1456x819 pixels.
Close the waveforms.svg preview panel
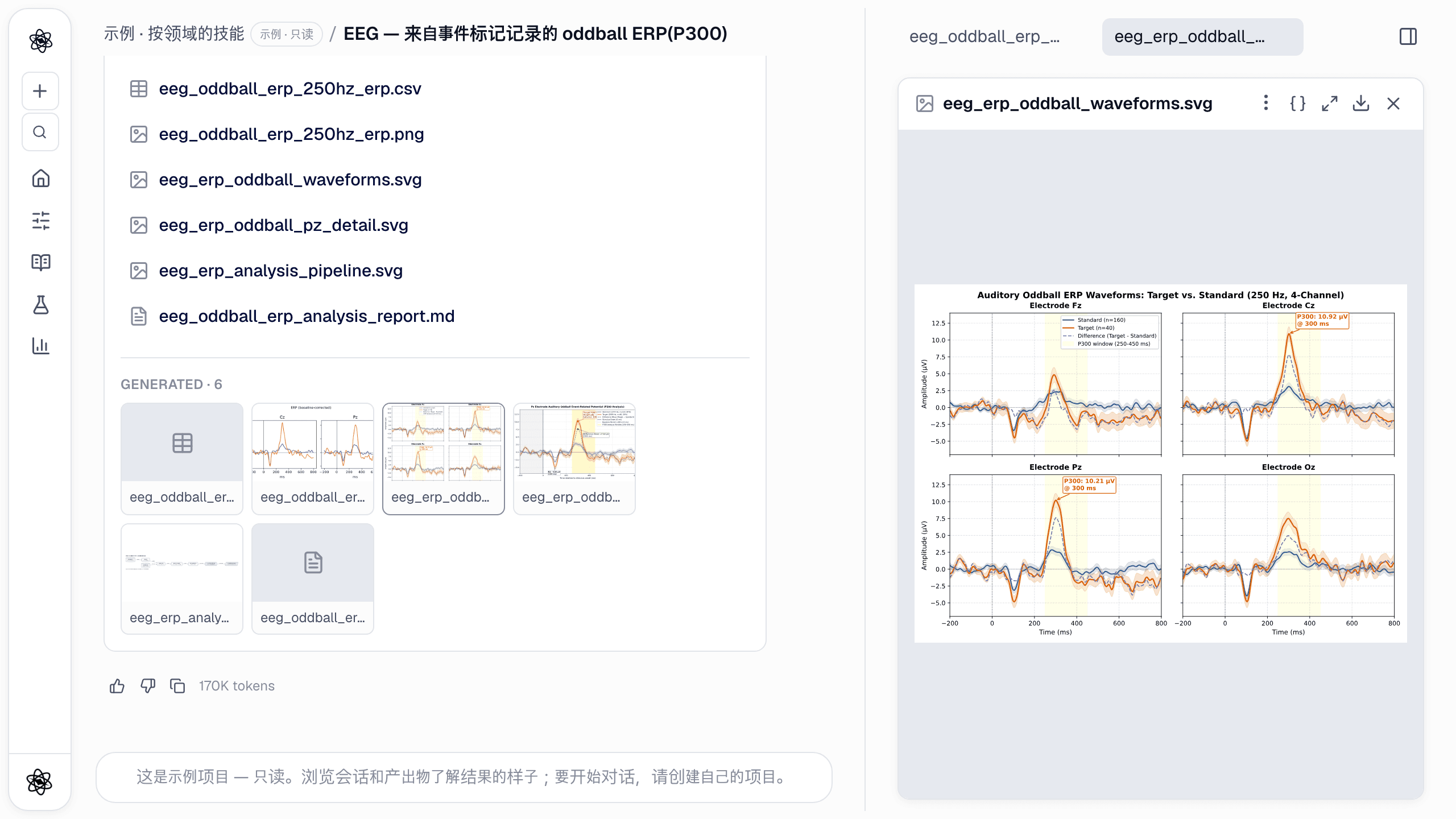[x=1393, y=103]
